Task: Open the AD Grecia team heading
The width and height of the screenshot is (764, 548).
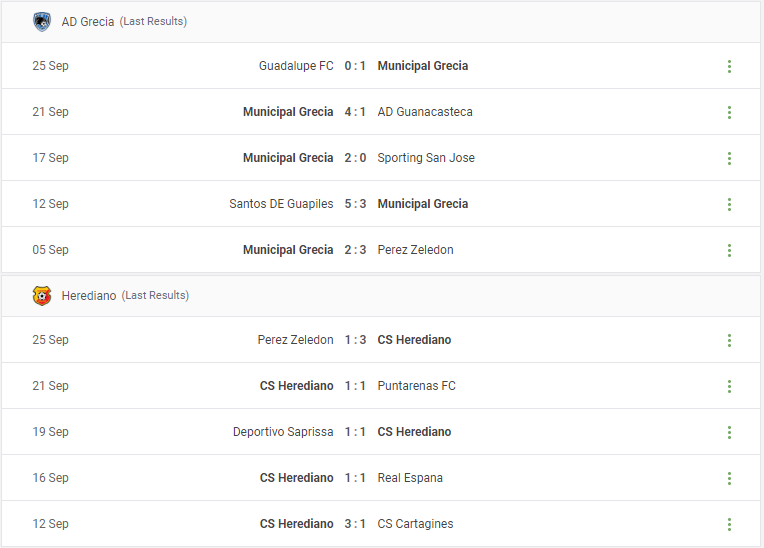Action: click(x=88, y=22)
